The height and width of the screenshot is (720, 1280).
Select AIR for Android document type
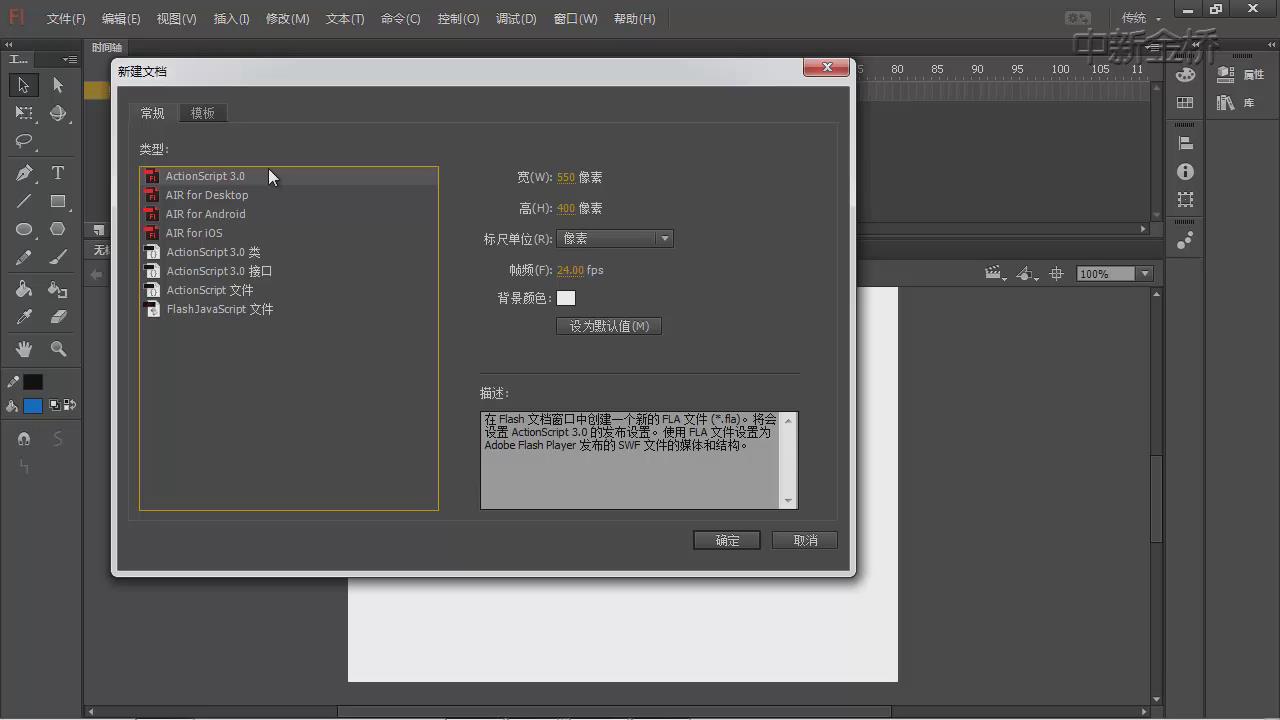point(289,214)
